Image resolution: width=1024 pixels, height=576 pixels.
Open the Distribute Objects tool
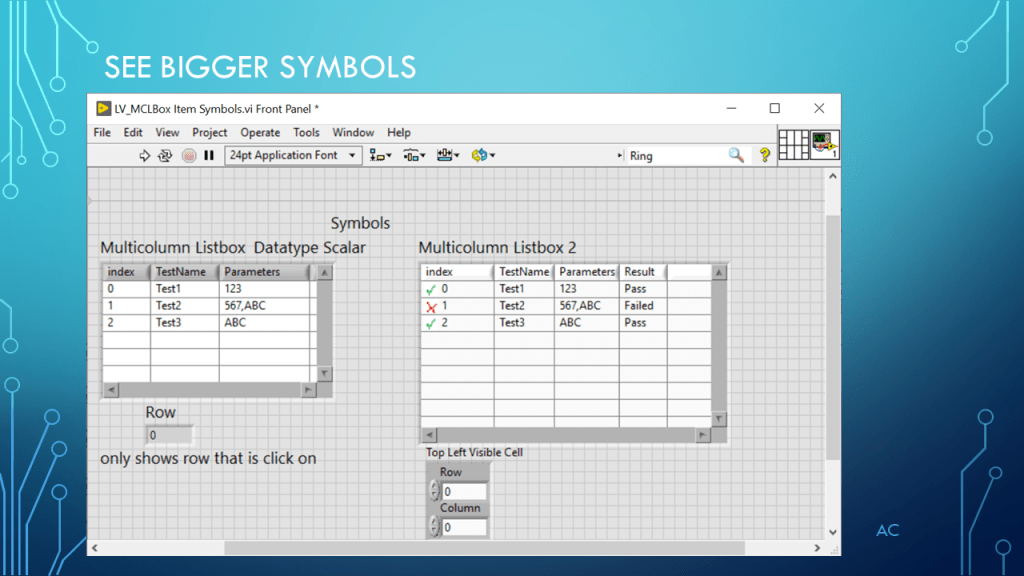413,155
